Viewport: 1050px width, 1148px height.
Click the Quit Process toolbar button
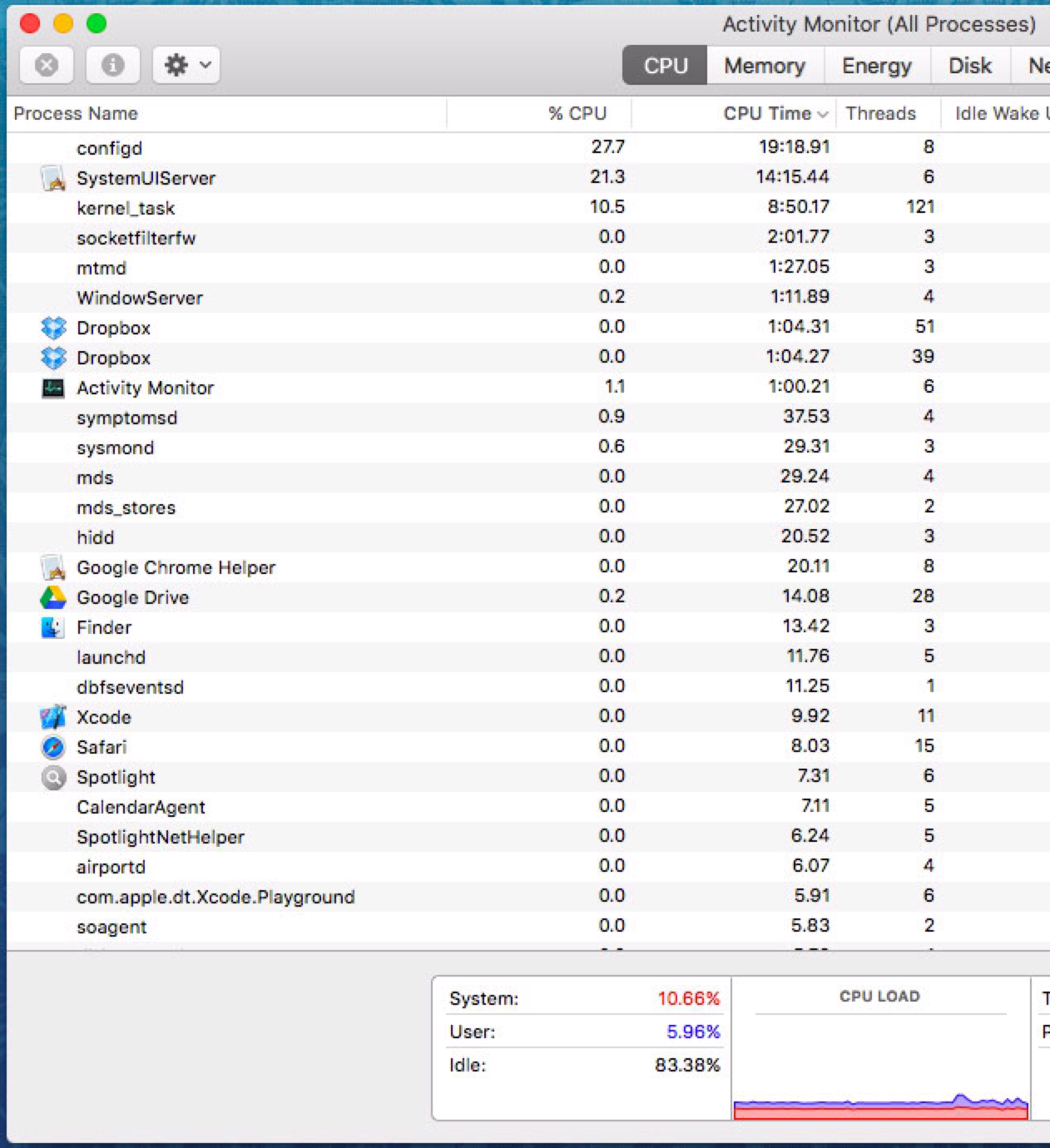(x=47, y=65)
